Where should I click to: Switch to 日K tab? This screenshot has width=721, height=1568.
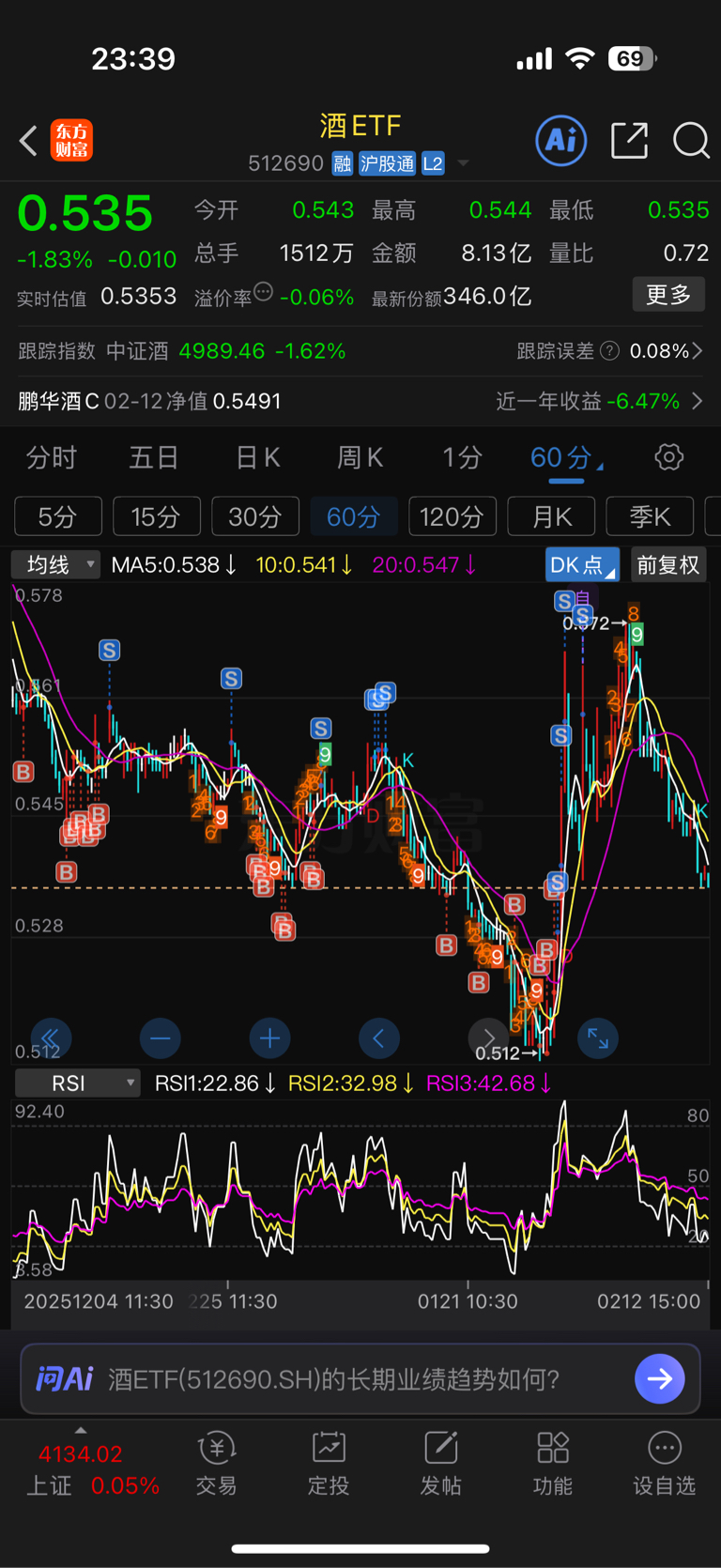[x=257, y=457]
